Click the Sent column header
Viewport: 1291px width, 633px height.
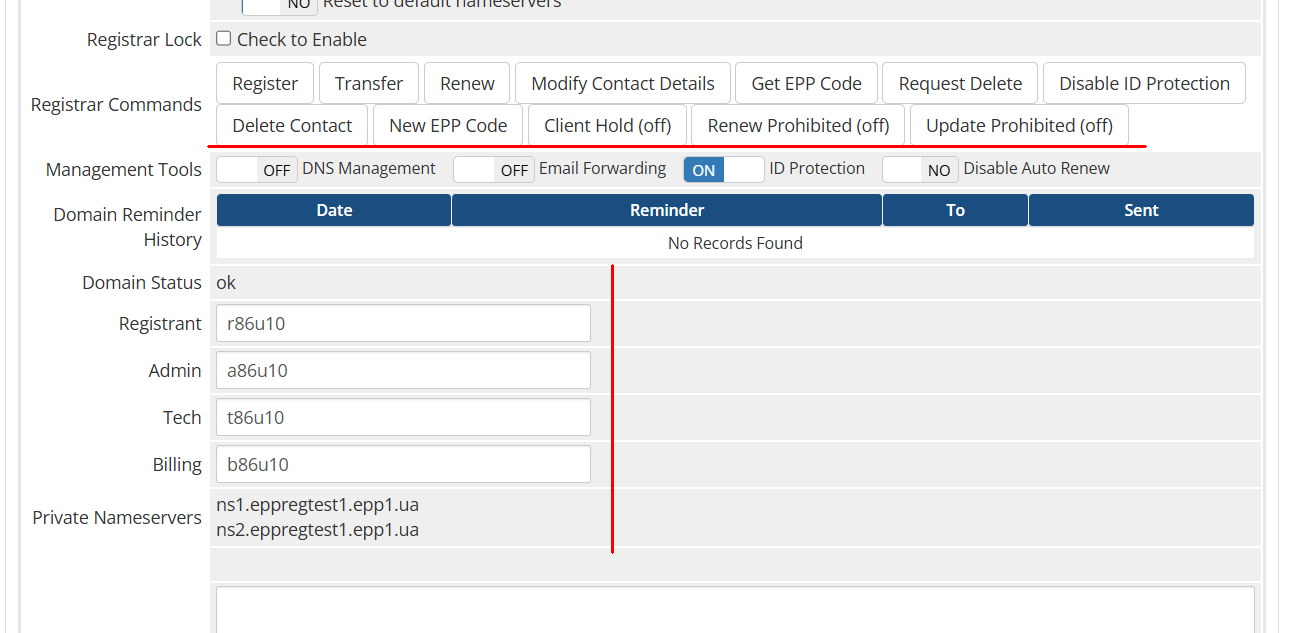click(1141, 210)
